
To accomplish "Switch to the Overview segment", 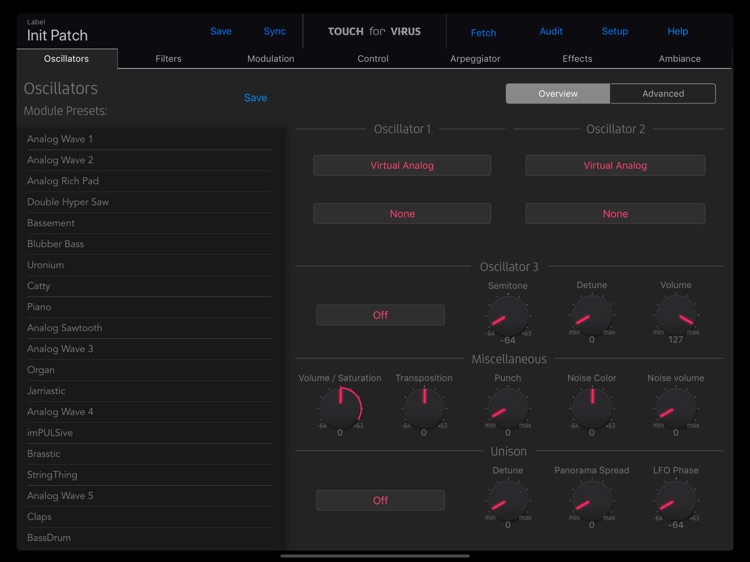I will point(558,94).
